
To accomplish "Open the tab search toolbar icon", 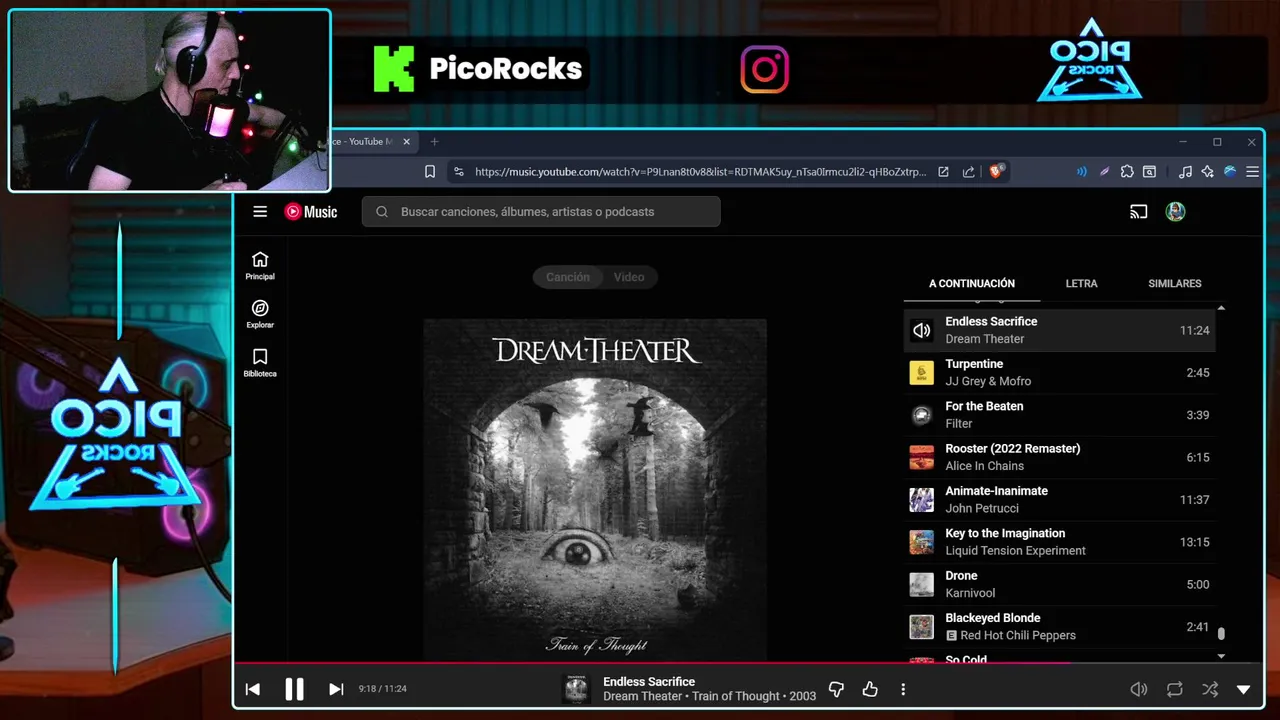I will pos(1150,172).
